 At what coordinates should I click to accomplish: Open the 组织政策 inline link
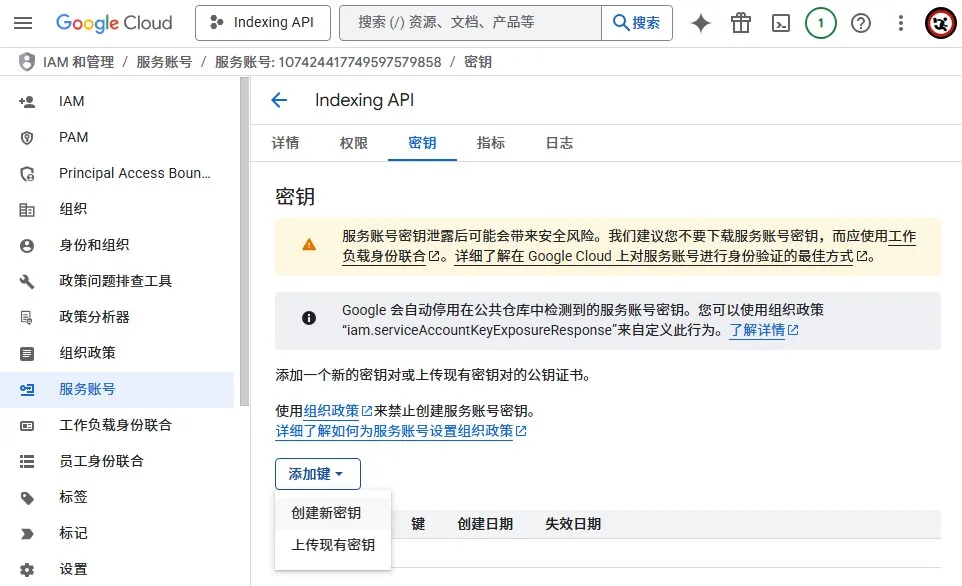[x=337, y=411]
